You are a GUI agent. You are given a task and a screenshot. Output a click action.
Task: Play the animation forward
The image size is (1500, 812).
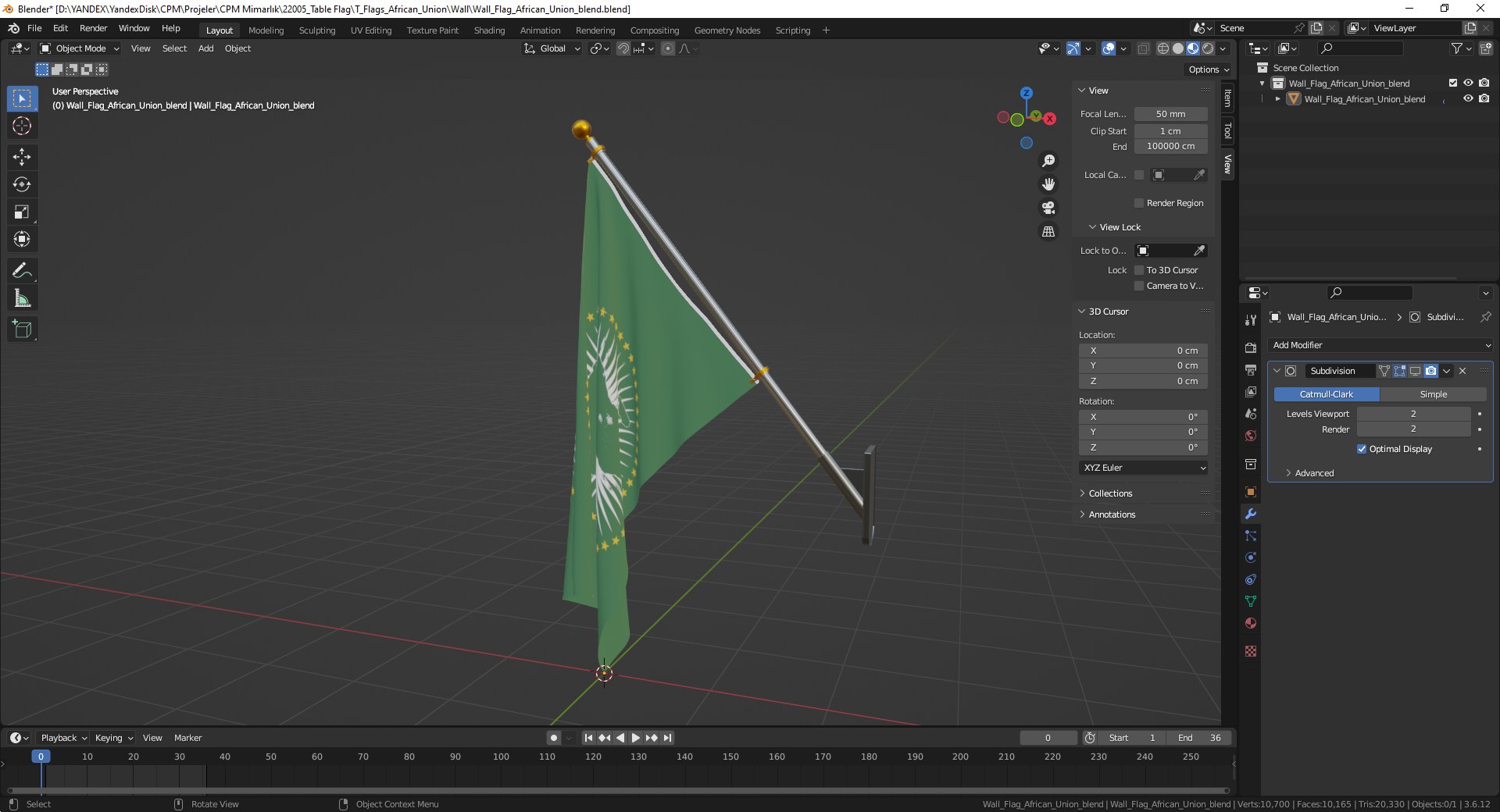click(x=635, y=738)
